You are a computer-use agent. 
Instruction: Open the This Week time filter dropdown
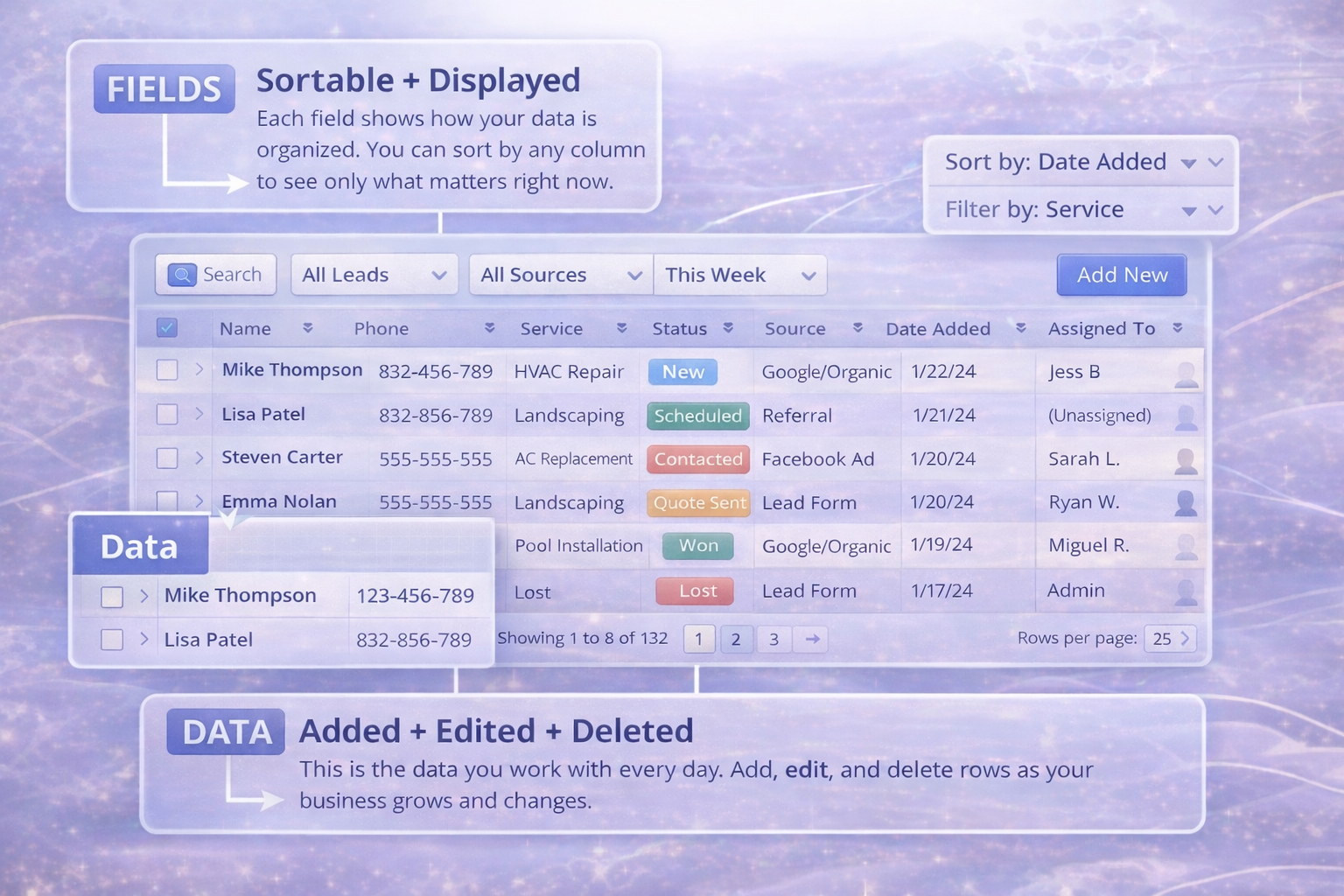point(739,274)
